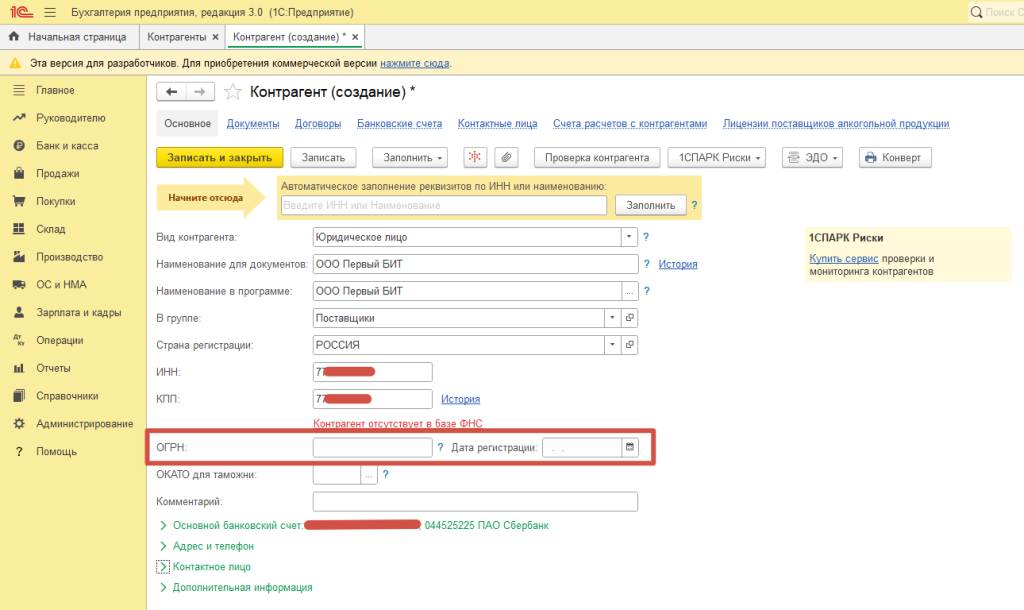The height and width of the screenshot is (610, 1024).
Task: Open the 1СПАРК Риски dropdown button
Action: (716, 158)
